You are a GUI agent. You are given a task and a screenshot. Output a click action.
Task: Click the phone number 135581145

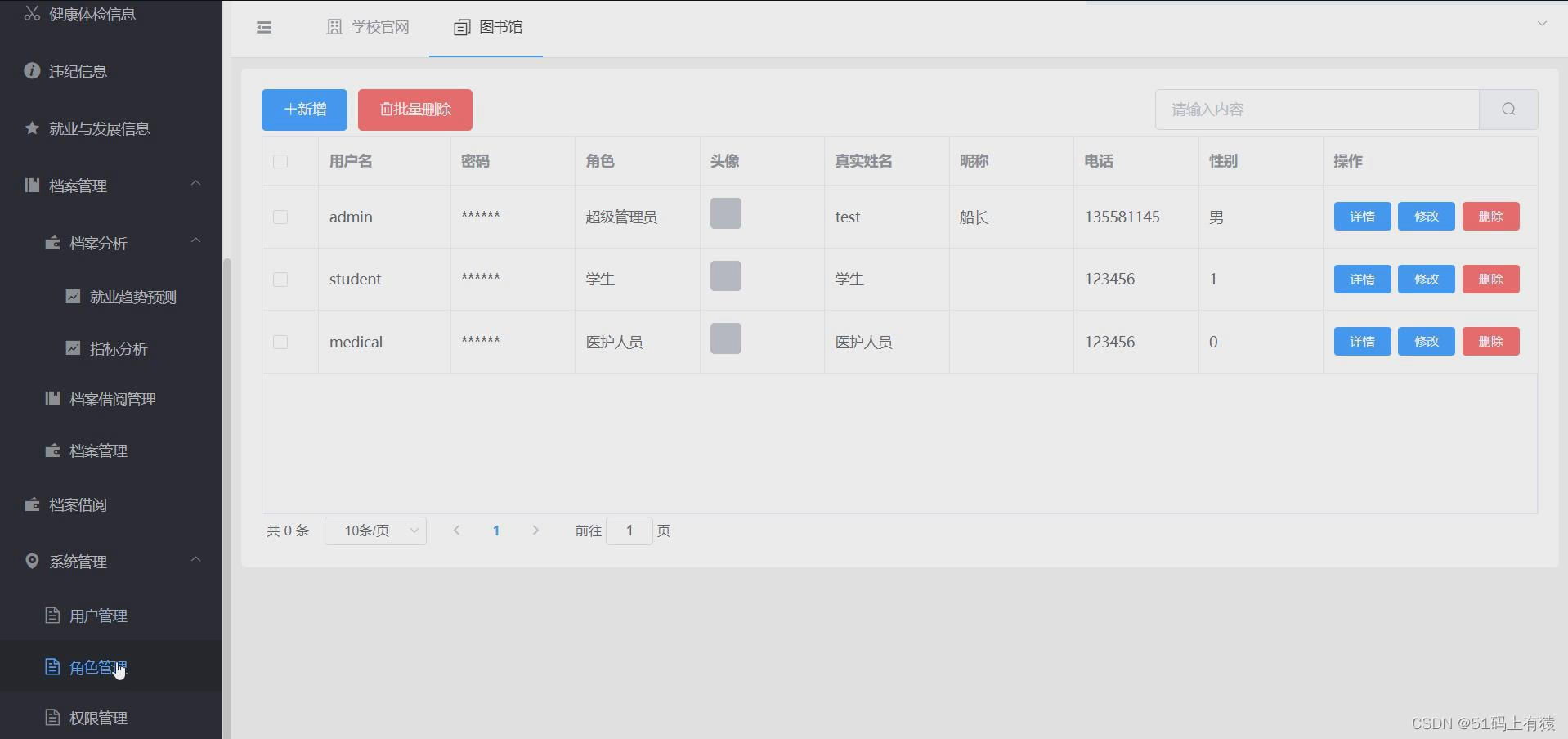1122,217
